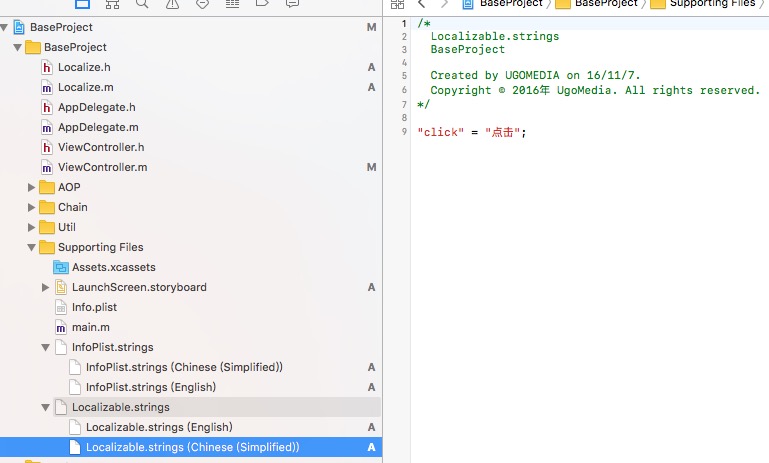The width and height of the screenshot is (769, 463).
Task: Click the A status badge beside Localize.h
Action: pyautogui.click(x=371, y=67)
